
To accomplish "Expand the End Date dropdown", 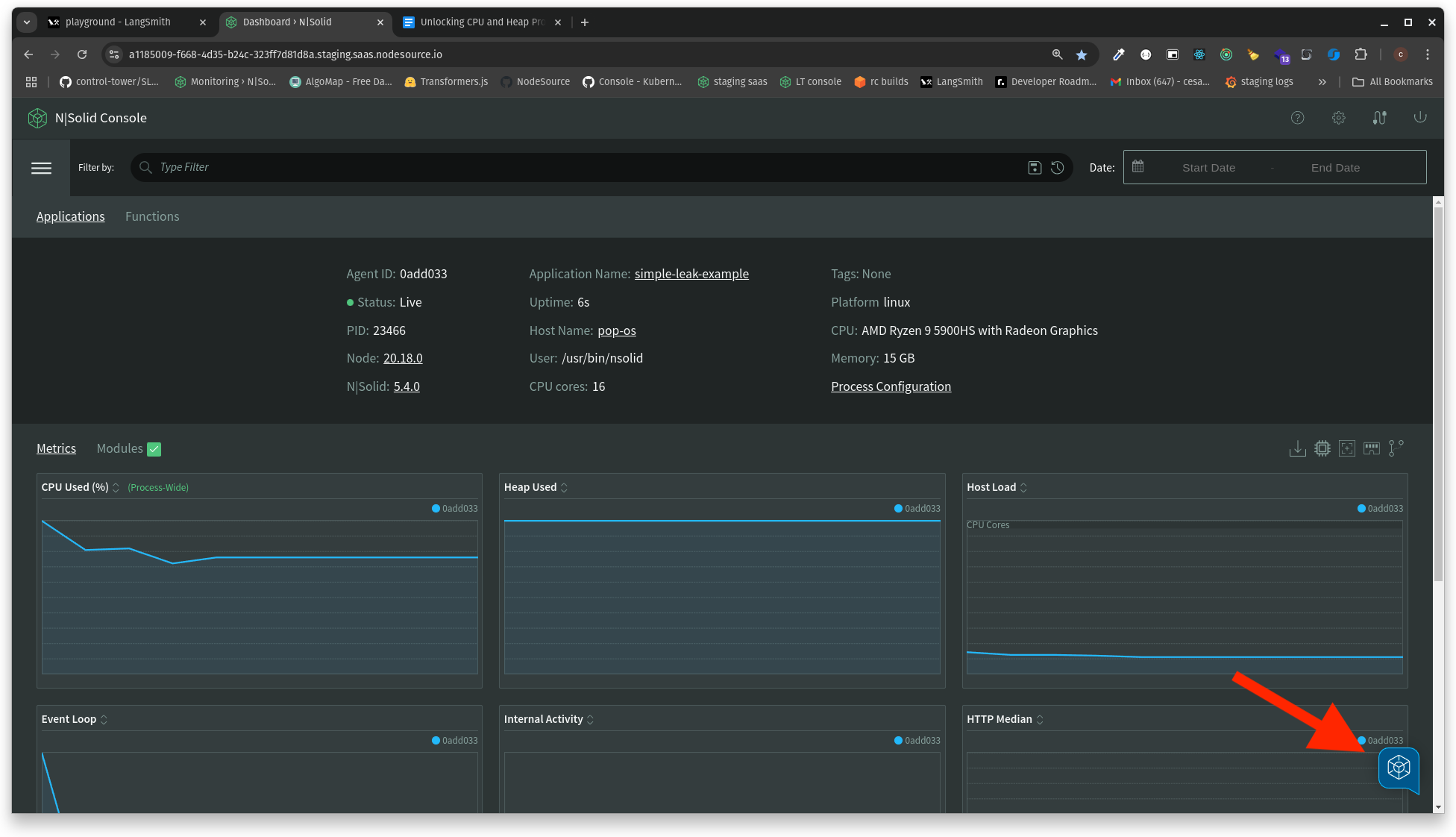I will point(1334,167).
